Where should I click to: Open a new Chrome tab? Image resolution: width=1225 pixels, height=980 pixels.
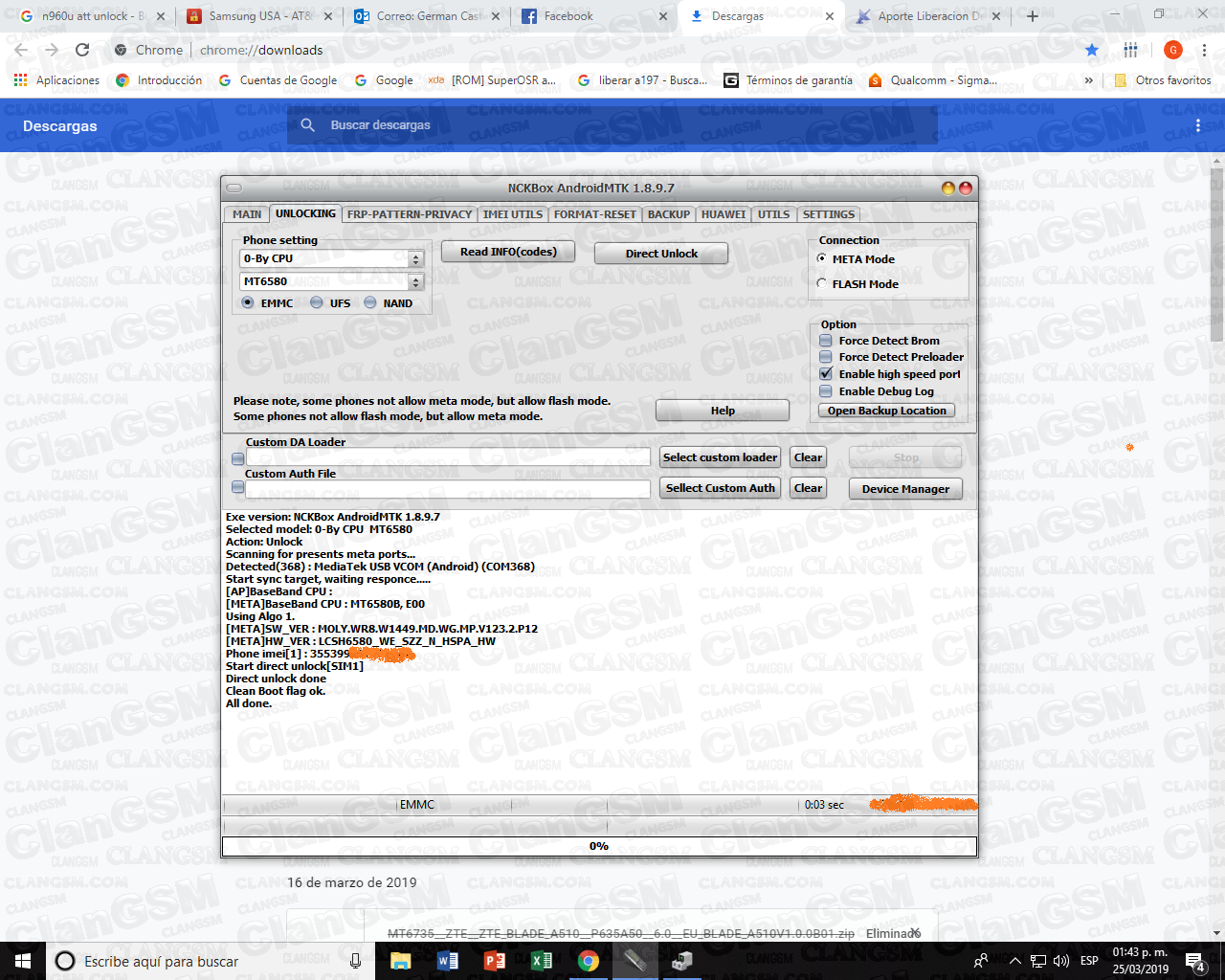point(1033,16)
